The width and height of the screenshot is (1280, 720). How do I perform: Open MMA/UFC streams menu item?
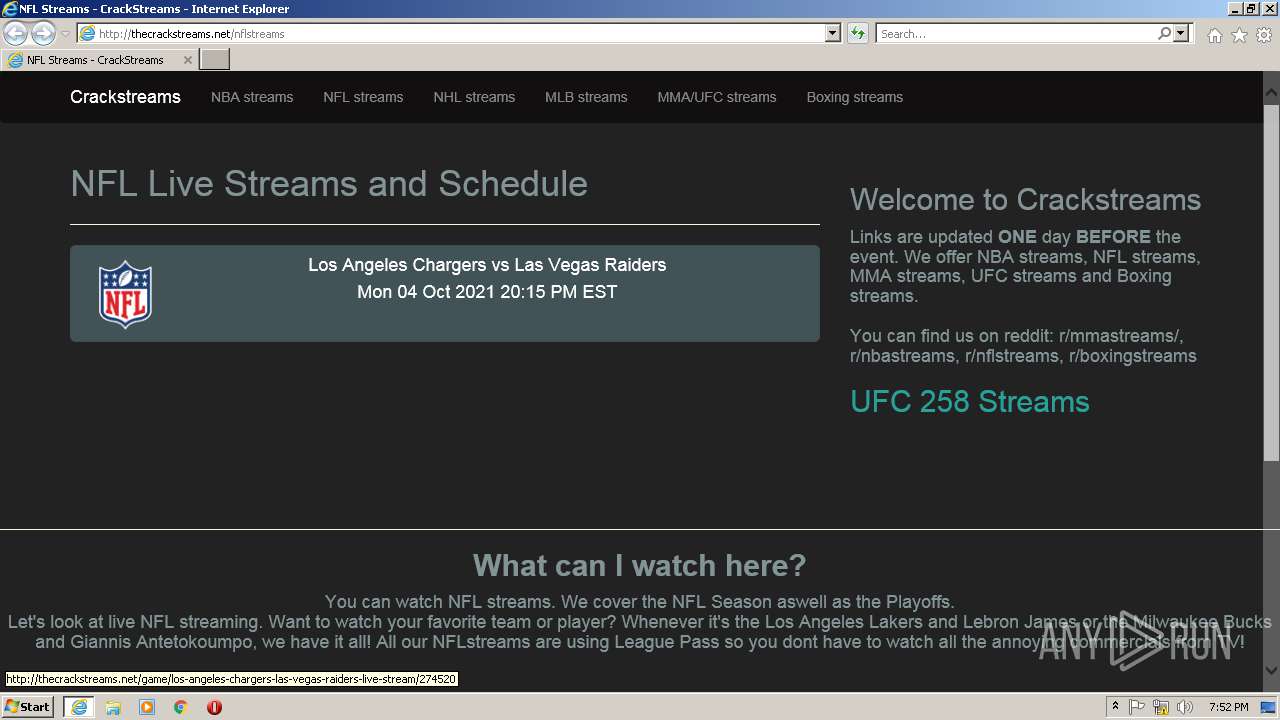tap(717, 97)
